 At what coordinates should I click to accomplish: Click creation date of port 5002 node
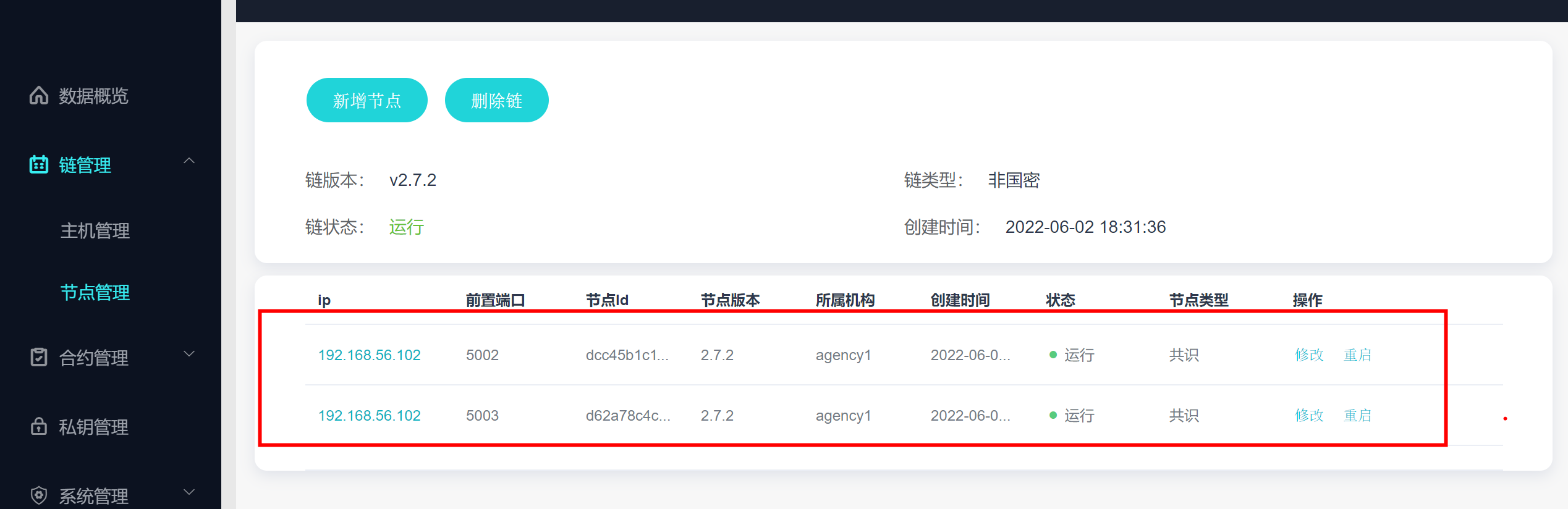970,355
